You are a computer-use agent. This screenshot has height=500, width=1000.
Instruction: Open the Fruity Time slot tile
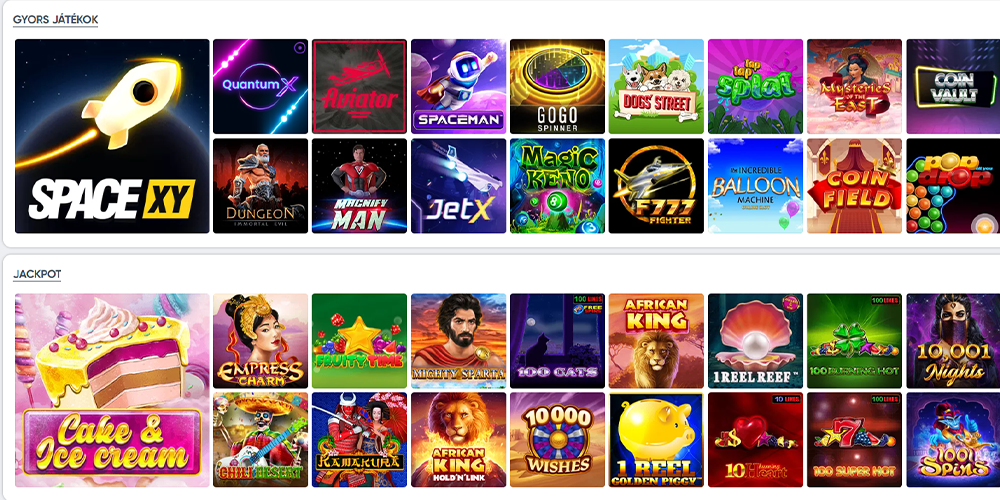click(x=359, y=341)
